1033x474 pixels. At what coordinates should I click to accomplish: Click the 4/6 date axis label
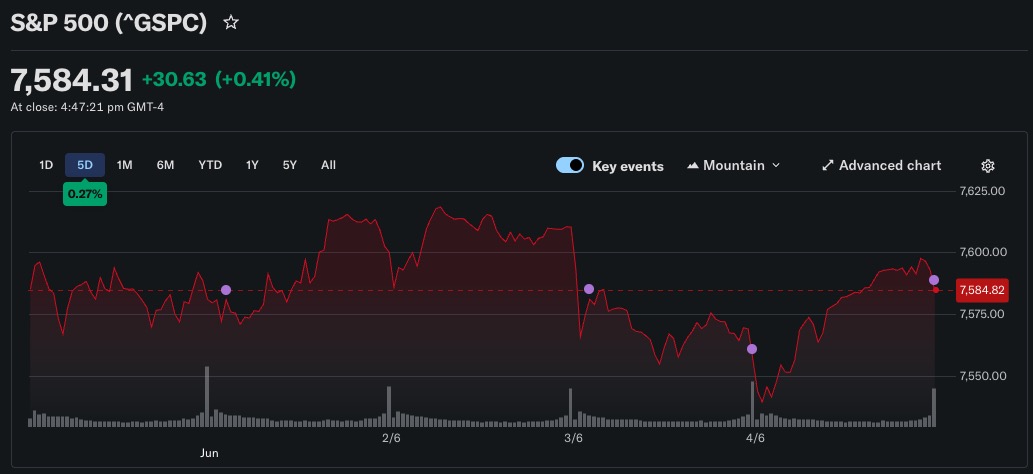coord(755,438)
